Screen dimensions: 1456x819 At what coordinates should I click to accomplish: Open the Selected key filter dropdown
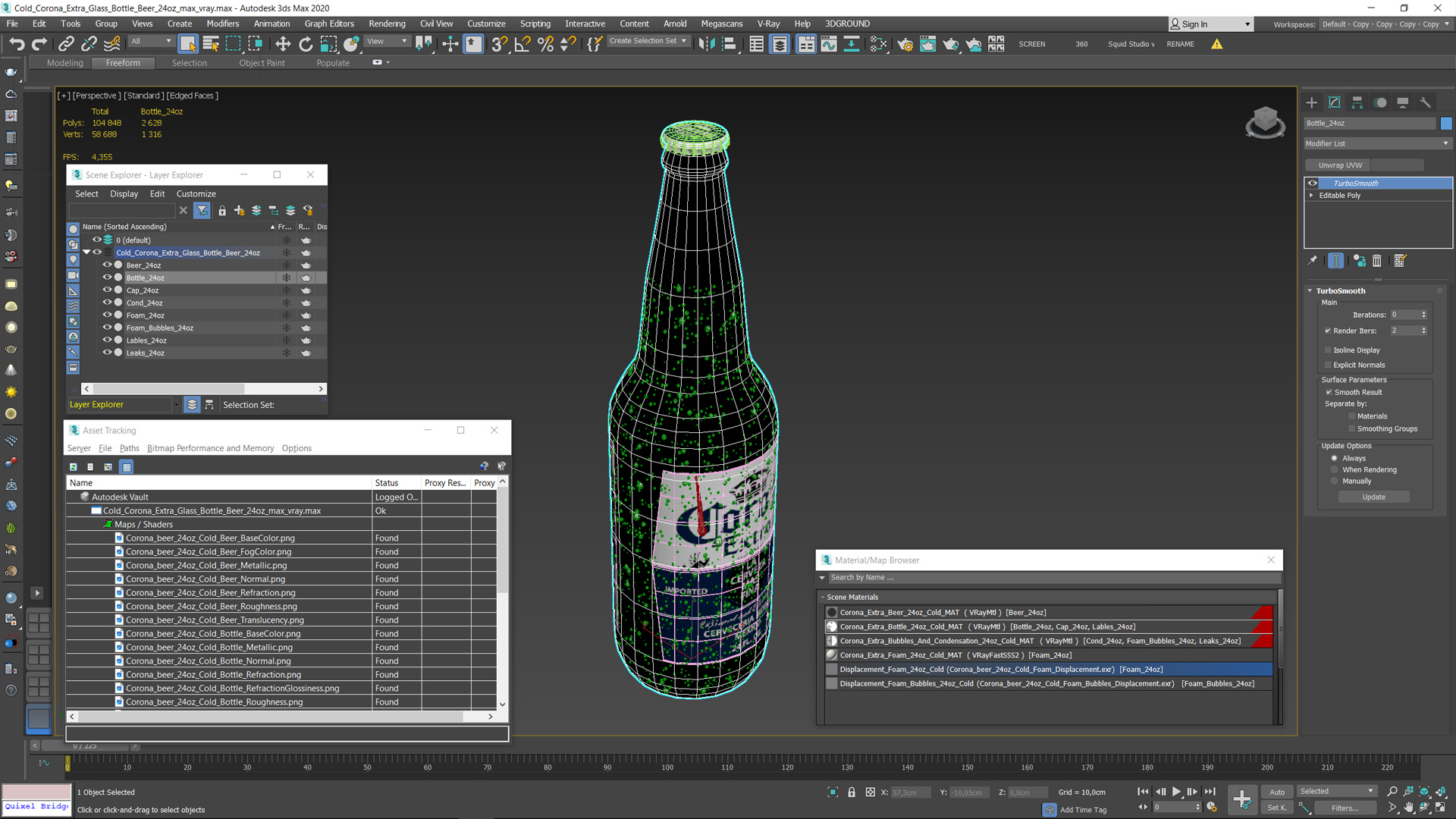click(1336, 792)
